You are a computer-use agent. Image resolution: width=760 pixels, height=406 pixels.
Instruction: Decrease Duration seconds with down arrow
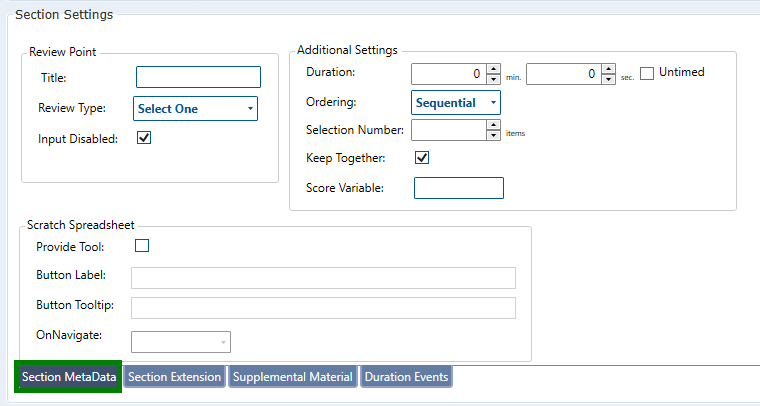click(x=609, y=79)
